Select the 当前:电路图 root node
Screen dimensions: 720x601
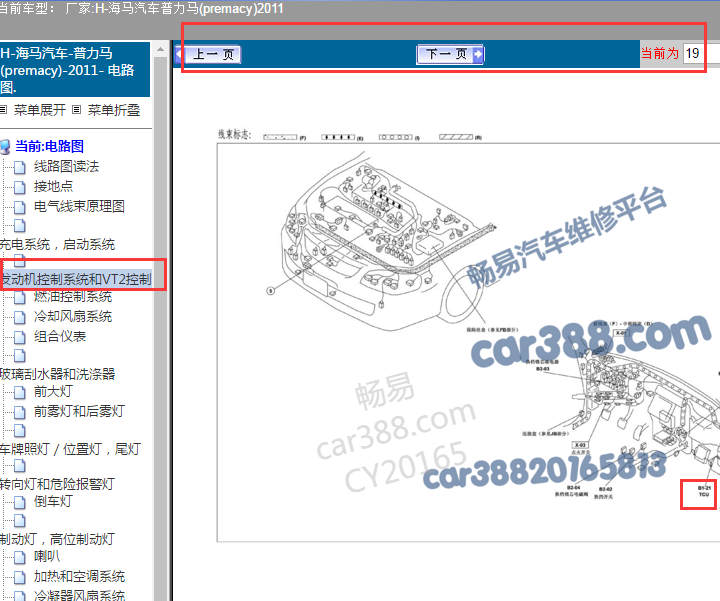[49, 146]
